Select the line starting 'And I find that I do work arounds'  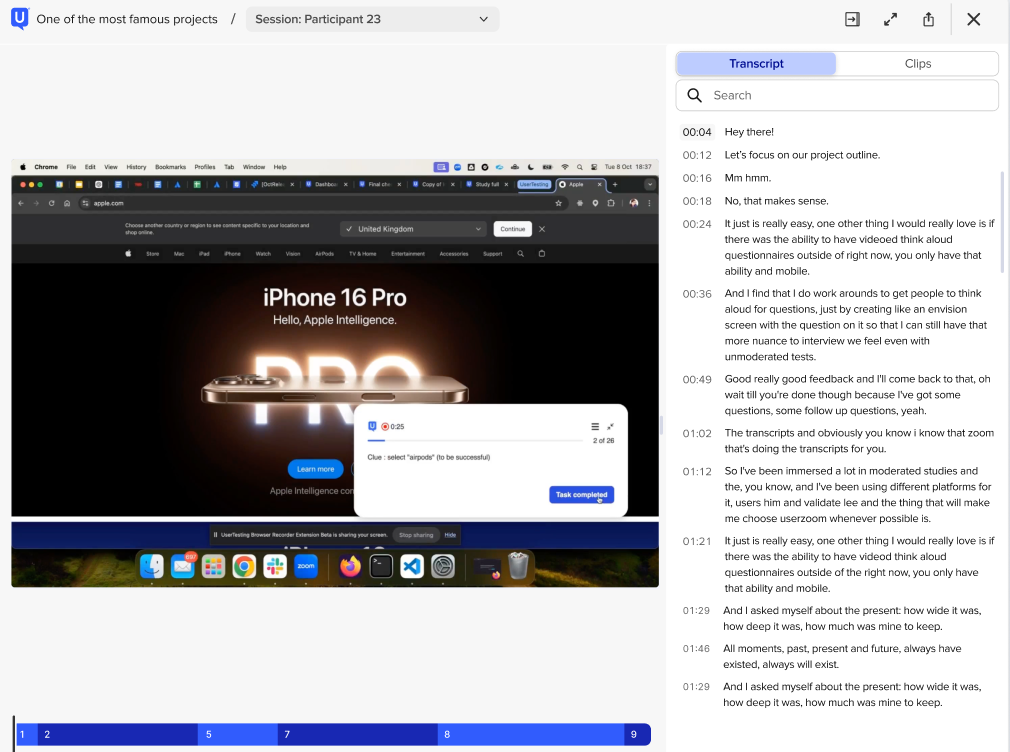coord(855,325)
